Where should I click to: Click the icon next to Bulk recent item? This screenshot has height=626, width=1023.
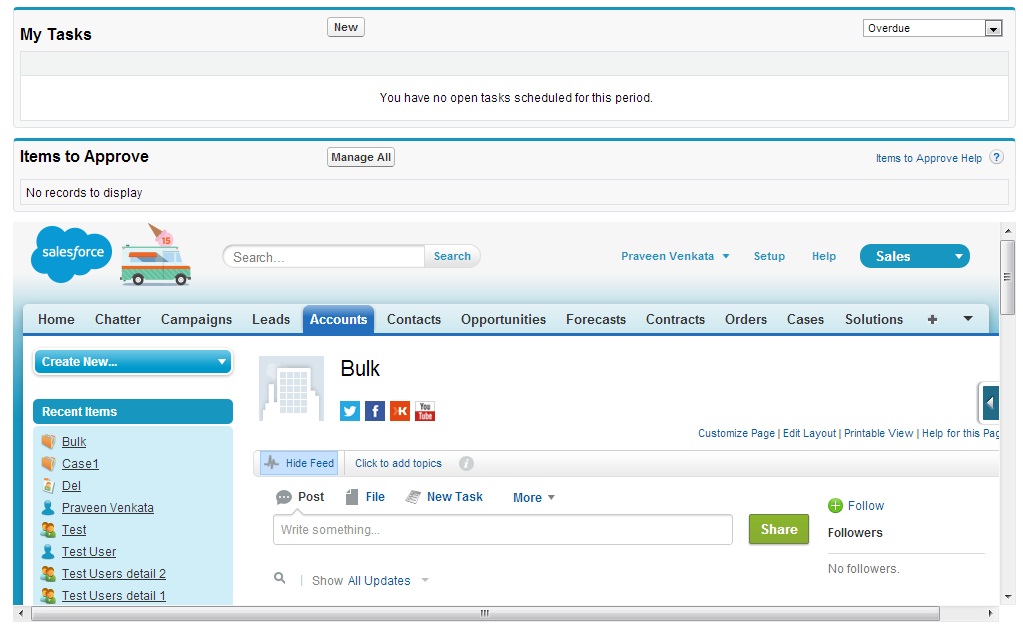coord(48,442)
